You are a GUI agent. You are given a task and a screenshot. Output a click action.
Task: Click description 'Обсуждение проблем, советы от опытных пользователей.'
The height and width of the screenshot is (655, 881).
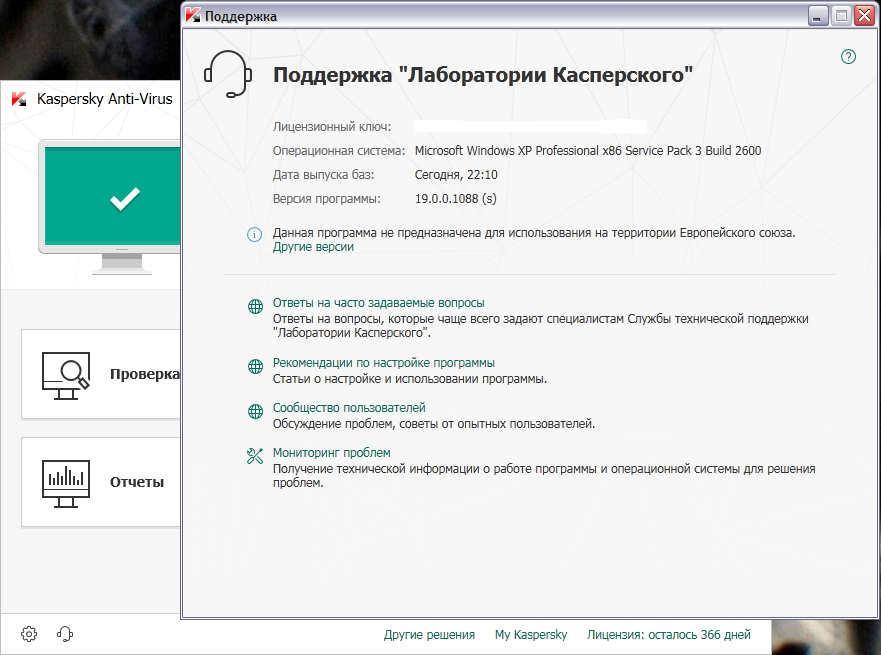[434, 424]
